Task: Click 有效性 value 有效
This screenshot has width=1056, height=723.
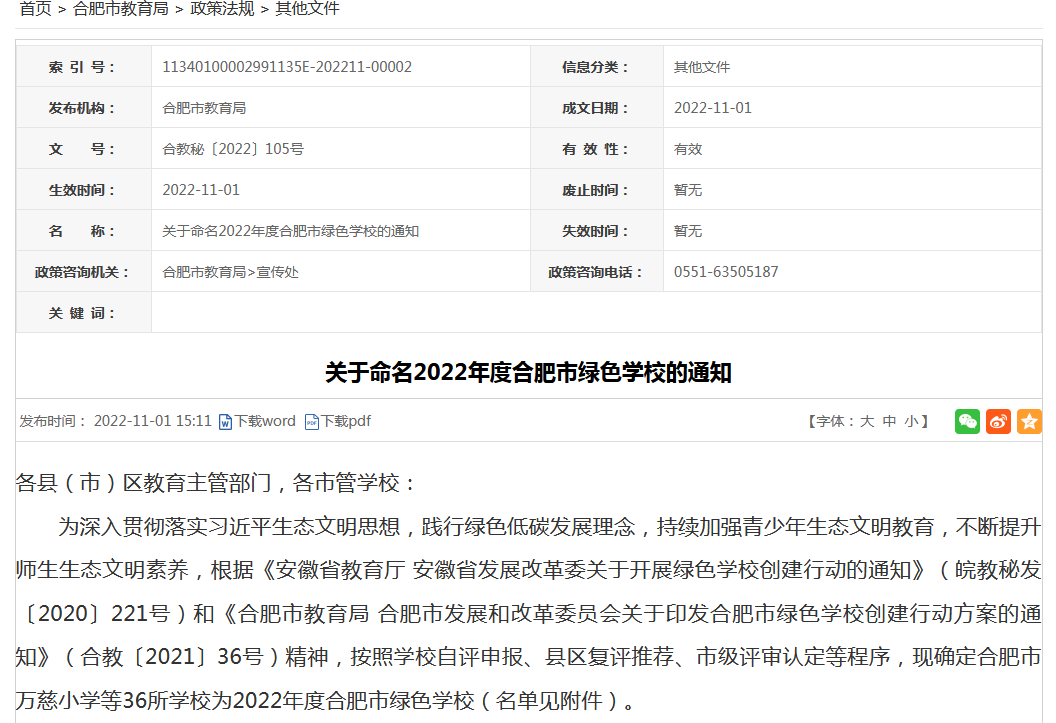Action: point(688,149)
